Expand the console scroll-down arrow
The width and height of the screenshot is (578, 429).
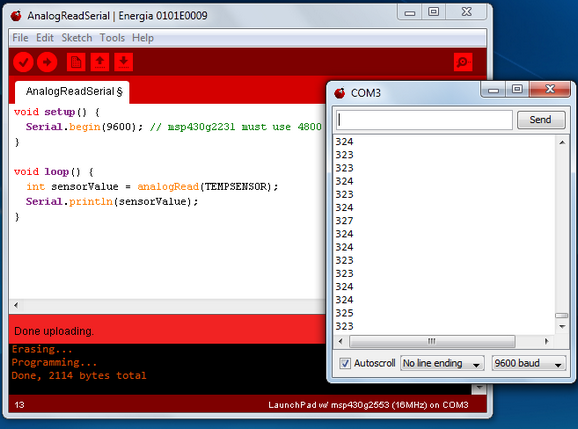click(479, 388)
